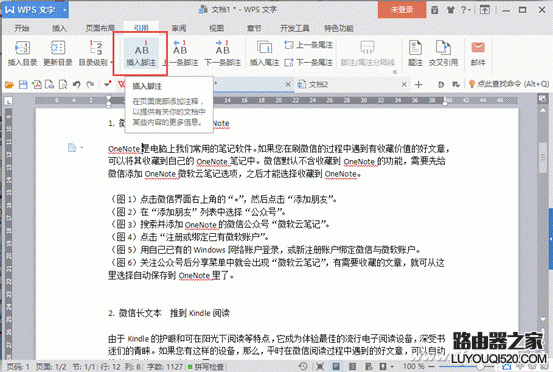The image size is (553, 372).
Task: Click the paragraph layout icon beside first paragraph
Action: click(72, 147)
